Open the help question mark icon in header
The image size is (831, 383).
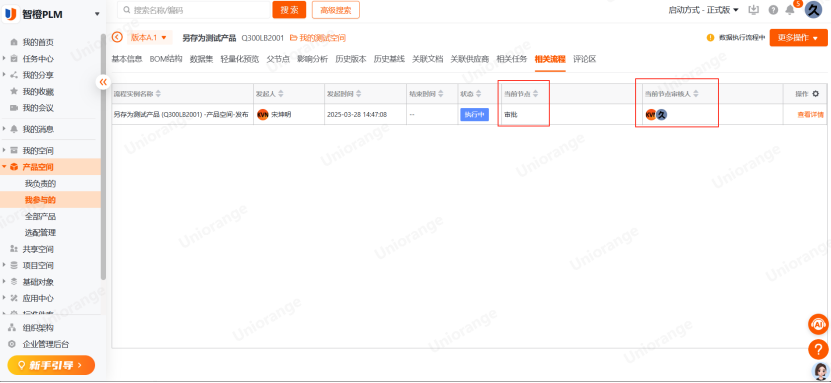point(773,10)
